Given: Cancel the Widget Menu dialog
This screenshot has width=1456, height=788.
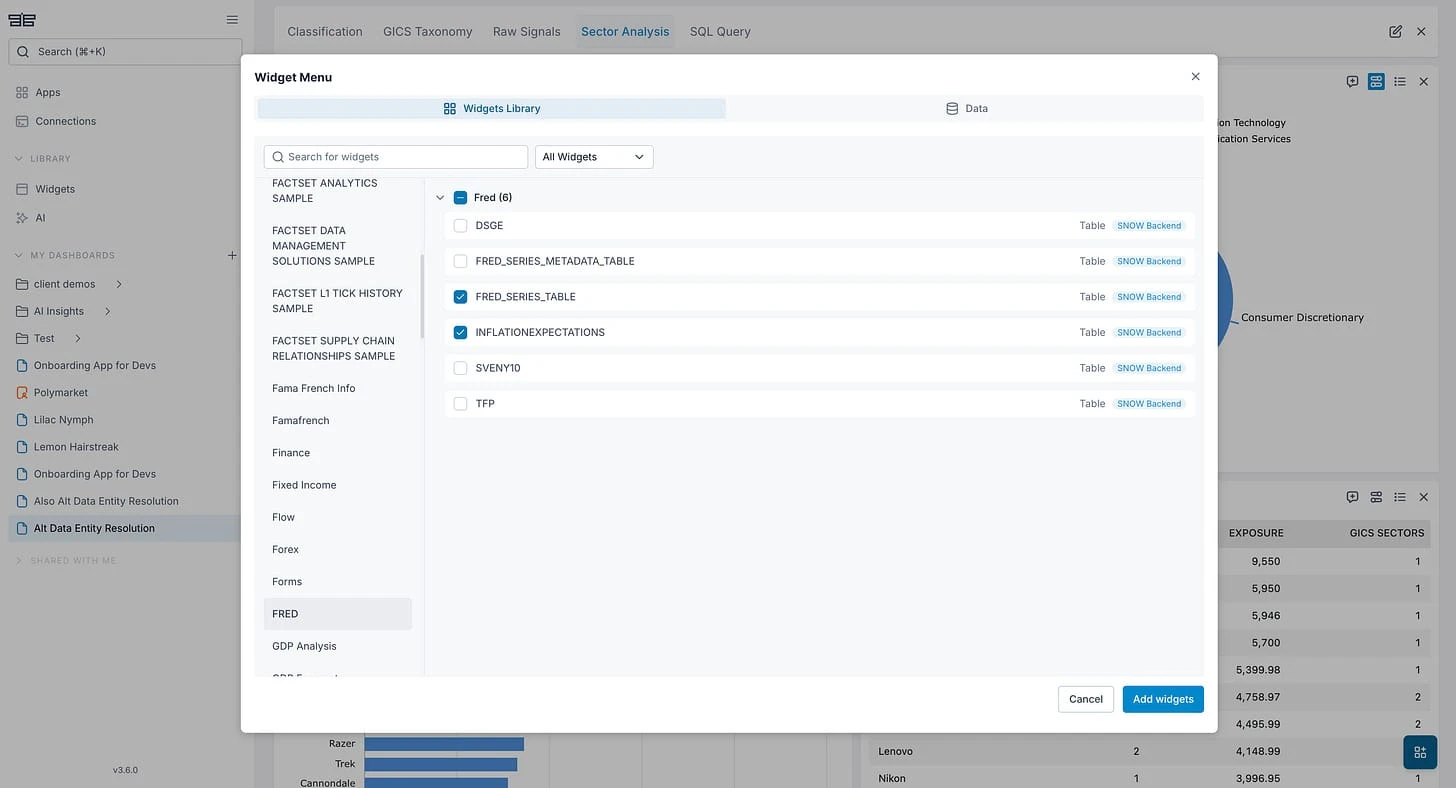Looking at the screenshot, I should click(x=1085, y=699).
